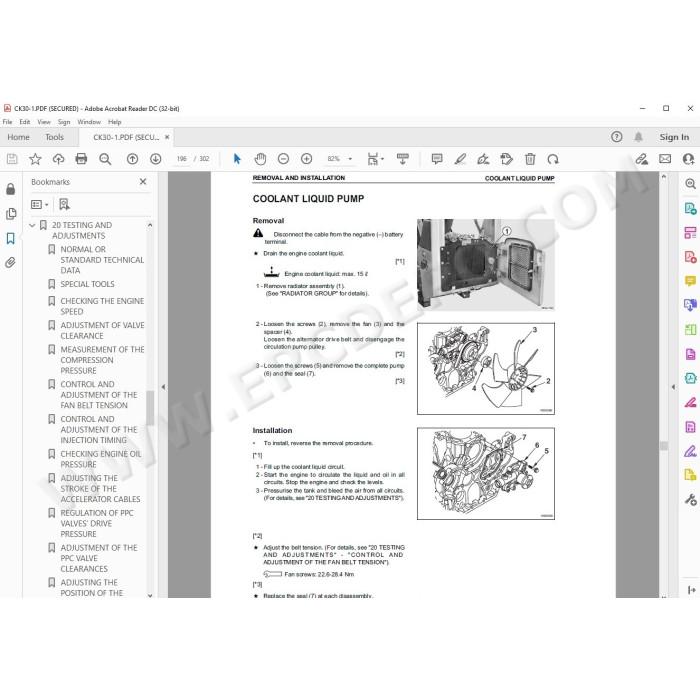Image resolution: width=700 pixels, height=700 pixels.
Task: Go to next page arrow icon
Action: click(x=156, y=159)
